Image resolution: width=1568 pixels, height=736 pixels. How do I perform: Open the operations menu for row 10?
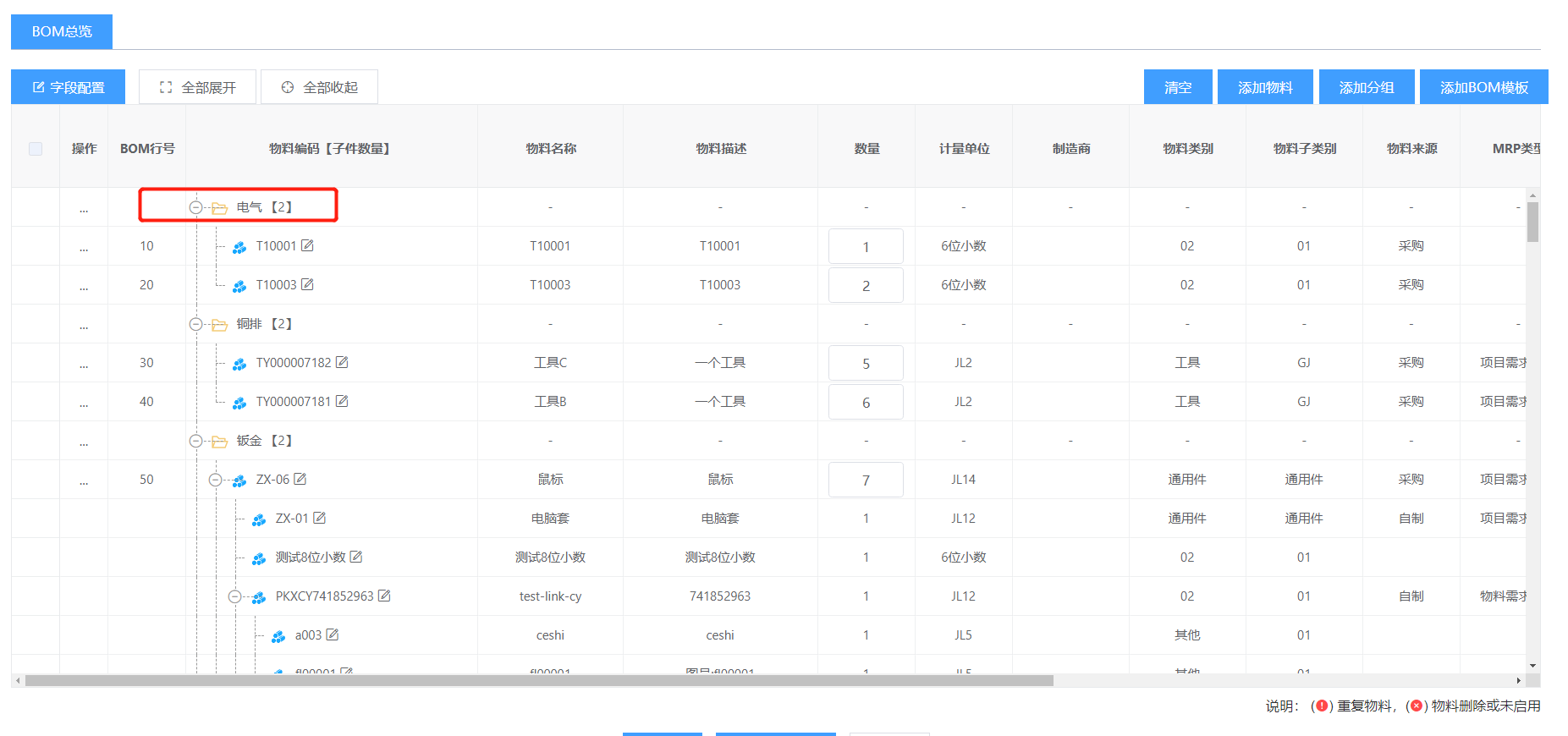click(84, 247)
